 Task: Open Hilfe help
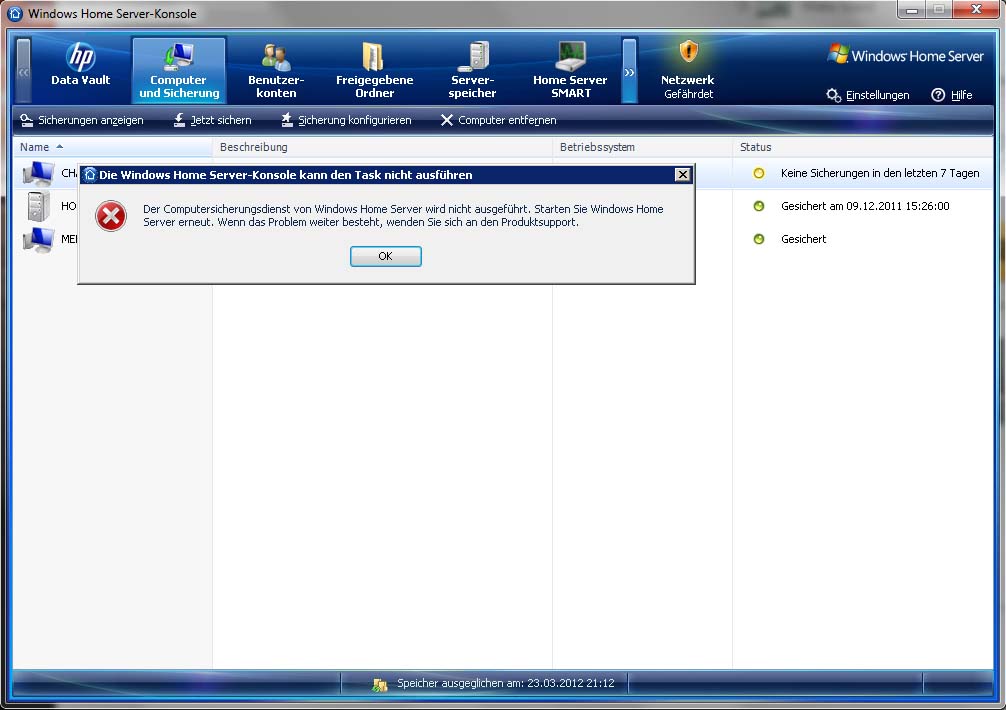952,95
